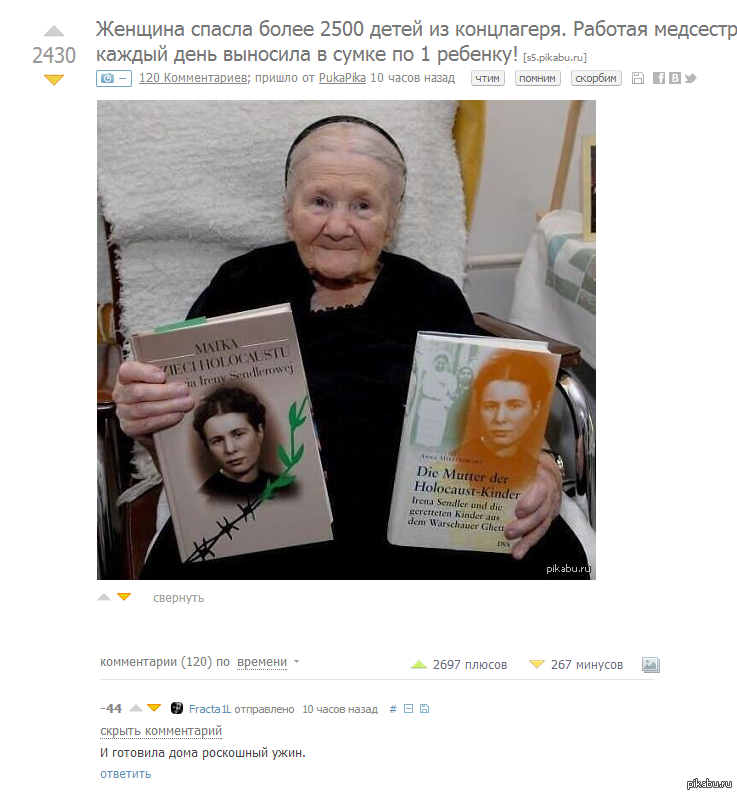The height and width of the screenshot is (795, 737).
Task: Collapse image using the camera minus toggle
Action: click(114, 78)
